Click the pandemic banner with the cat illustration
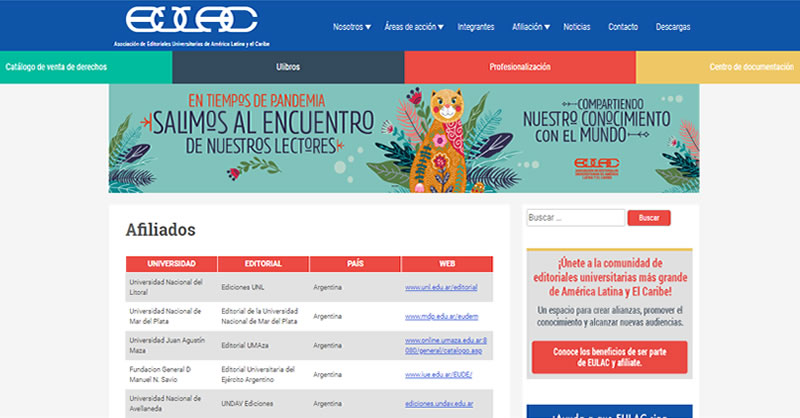800x418 pixels. (x=404, y=138)
